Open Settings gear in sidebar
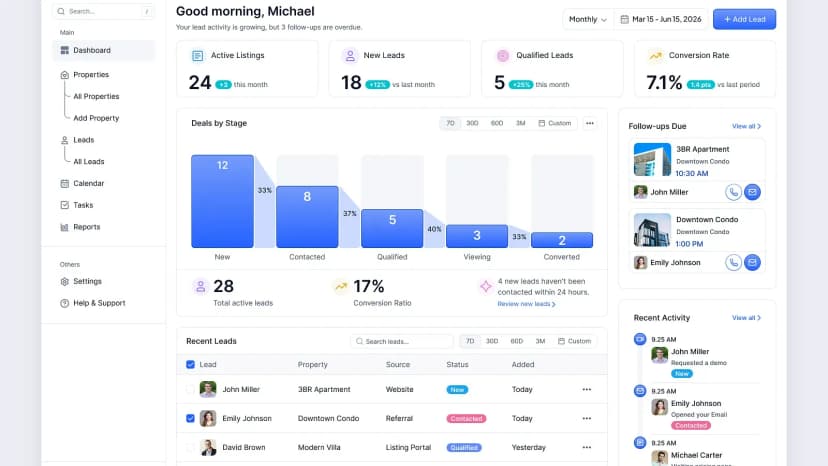 [x=64, y=282]
